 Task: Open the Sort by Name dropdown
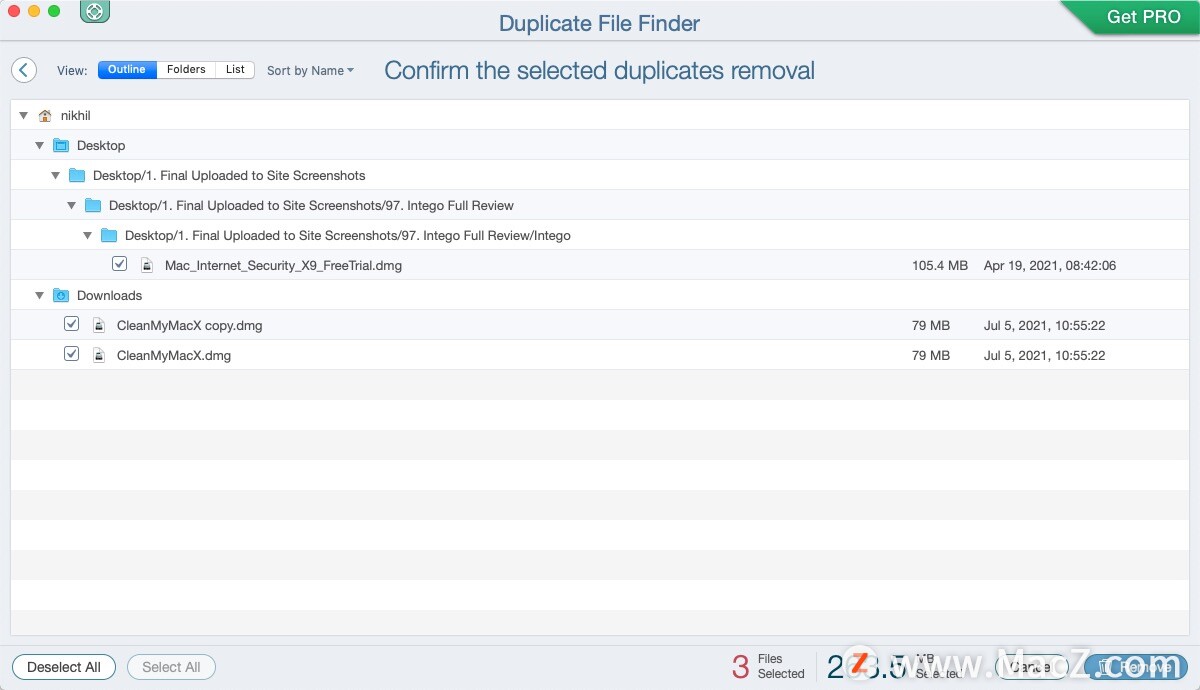(310, 71)
